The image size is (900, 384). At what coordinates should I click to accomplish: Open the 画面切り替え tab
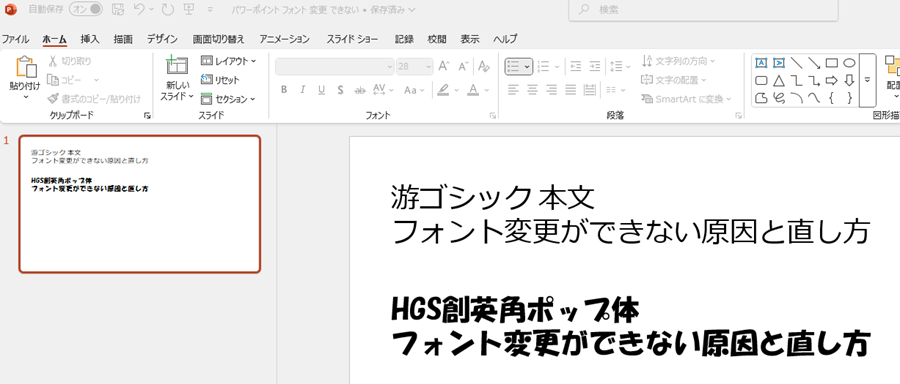pos(219,39)
